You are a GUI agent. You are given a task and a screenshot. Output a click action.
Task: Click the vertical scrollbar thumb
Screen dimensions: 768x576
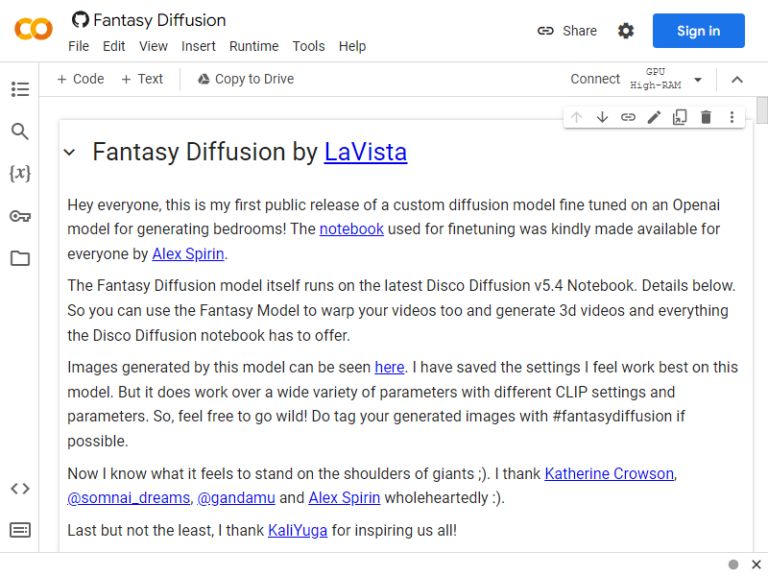(762, 111)
